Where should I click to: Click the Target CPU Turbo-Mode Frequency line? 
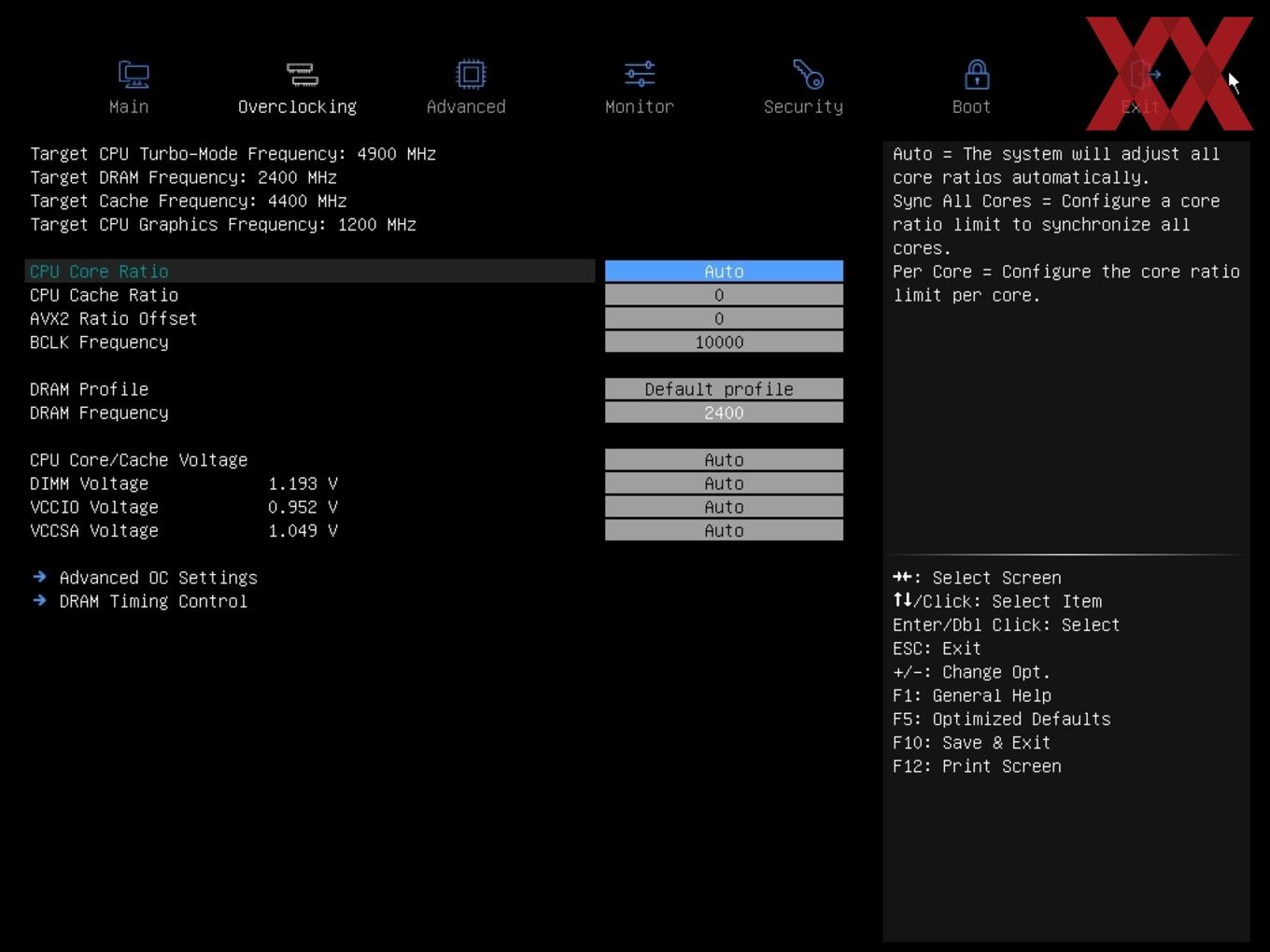pos(233,154)
